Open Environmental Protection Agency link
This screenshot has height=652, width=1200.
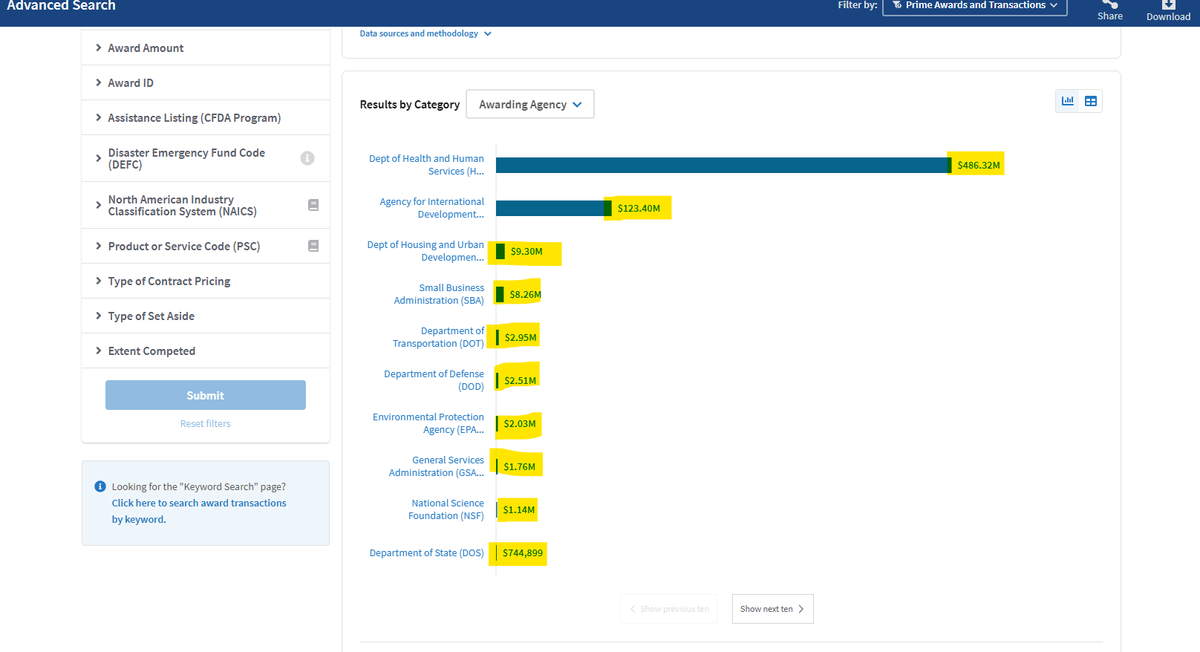(428, 423)
